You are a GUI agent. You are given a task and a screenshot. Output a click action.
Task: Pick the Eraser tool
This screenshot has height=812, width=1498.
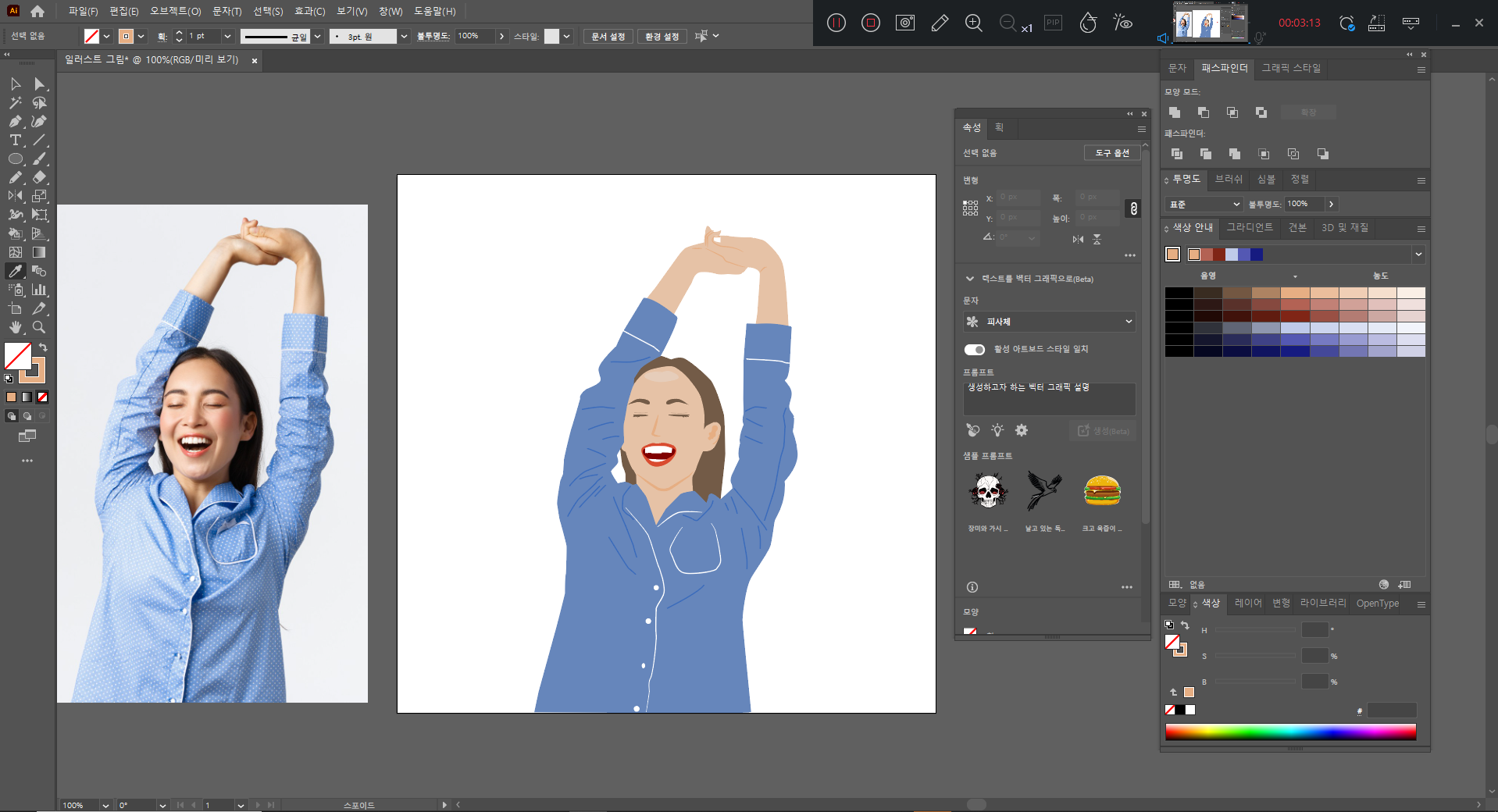coord(39,178)
